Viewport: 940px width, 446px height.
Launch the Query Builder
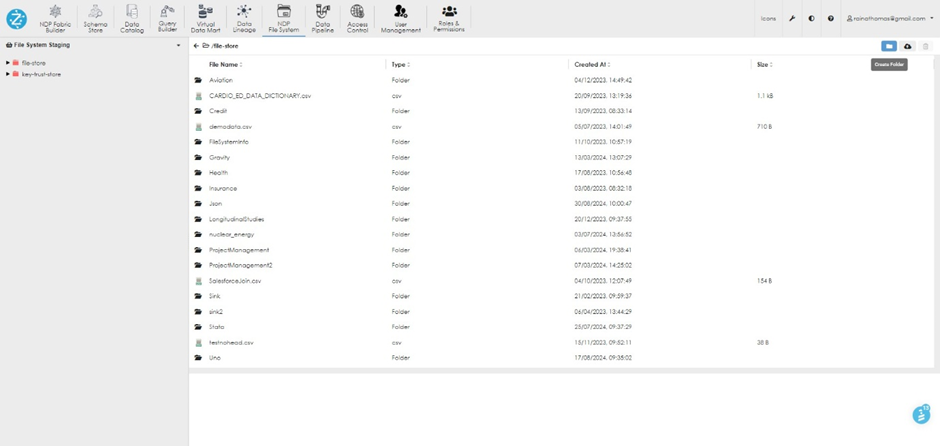click(x=167, y=18)
